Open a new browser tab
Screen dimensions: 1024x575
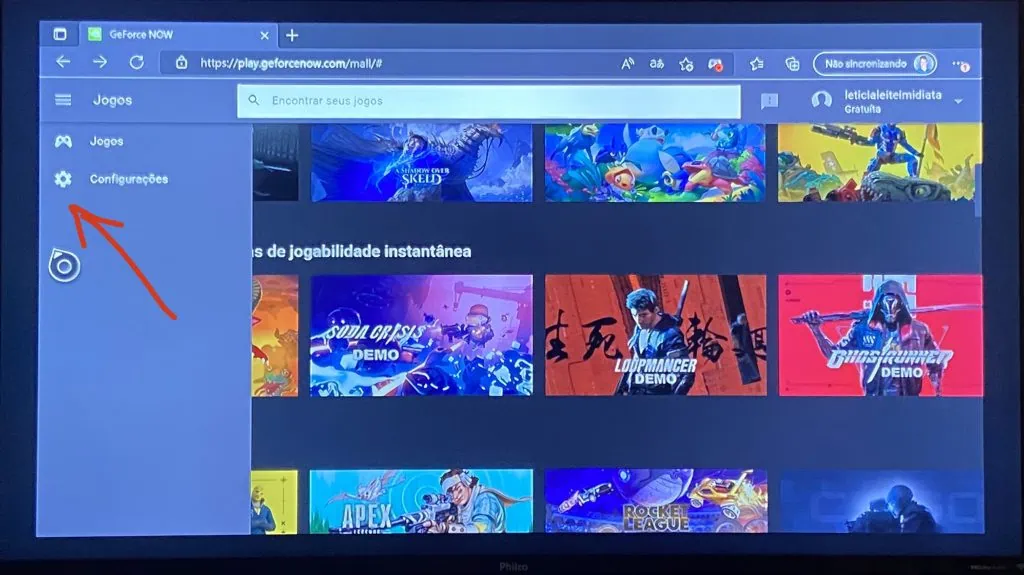292,35
